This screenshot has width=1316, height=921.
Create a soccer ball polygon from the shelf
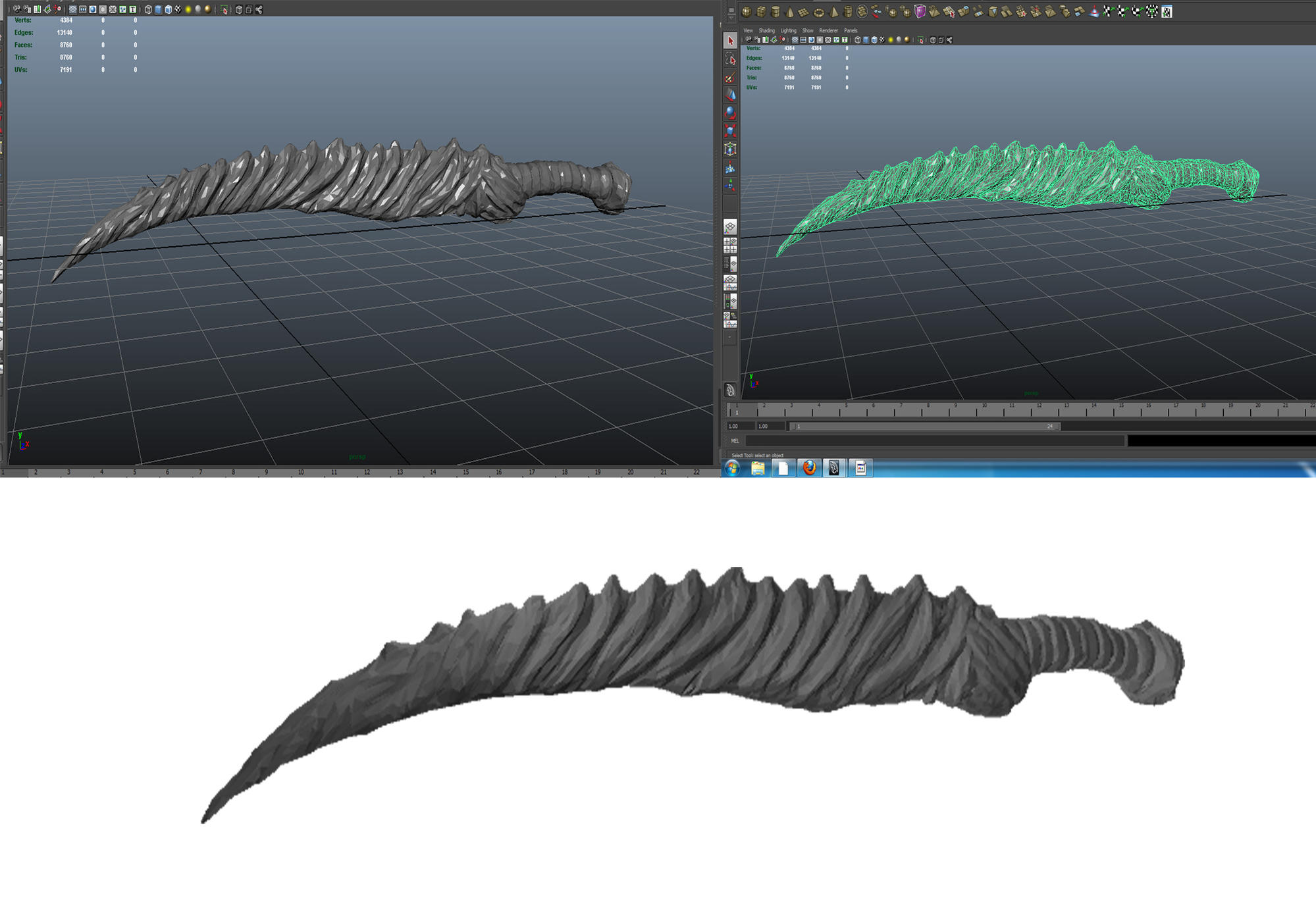coord(862,11)
